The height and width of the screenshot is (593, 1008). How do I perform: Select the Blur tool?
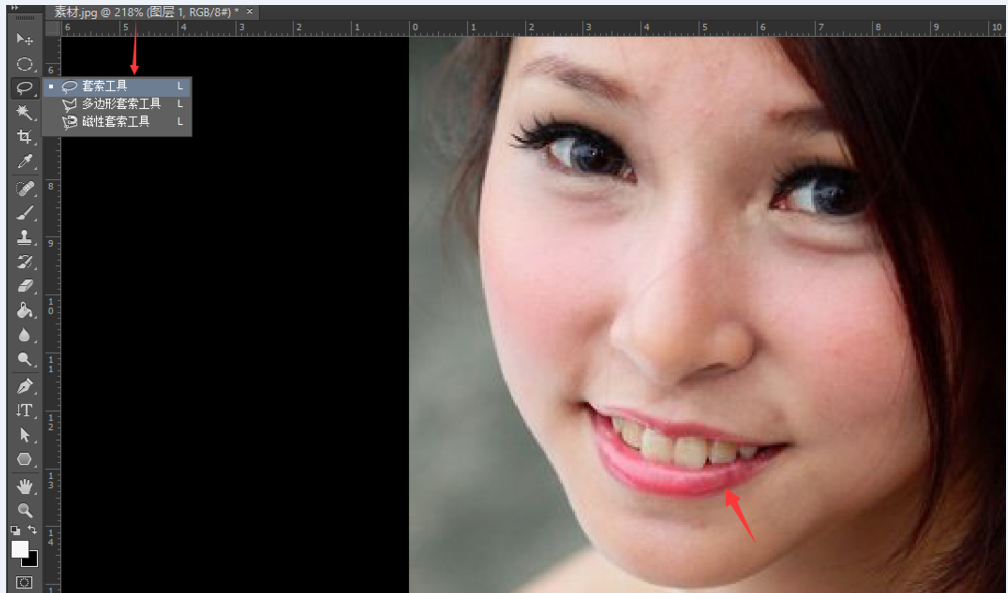[x=24, y=335]
